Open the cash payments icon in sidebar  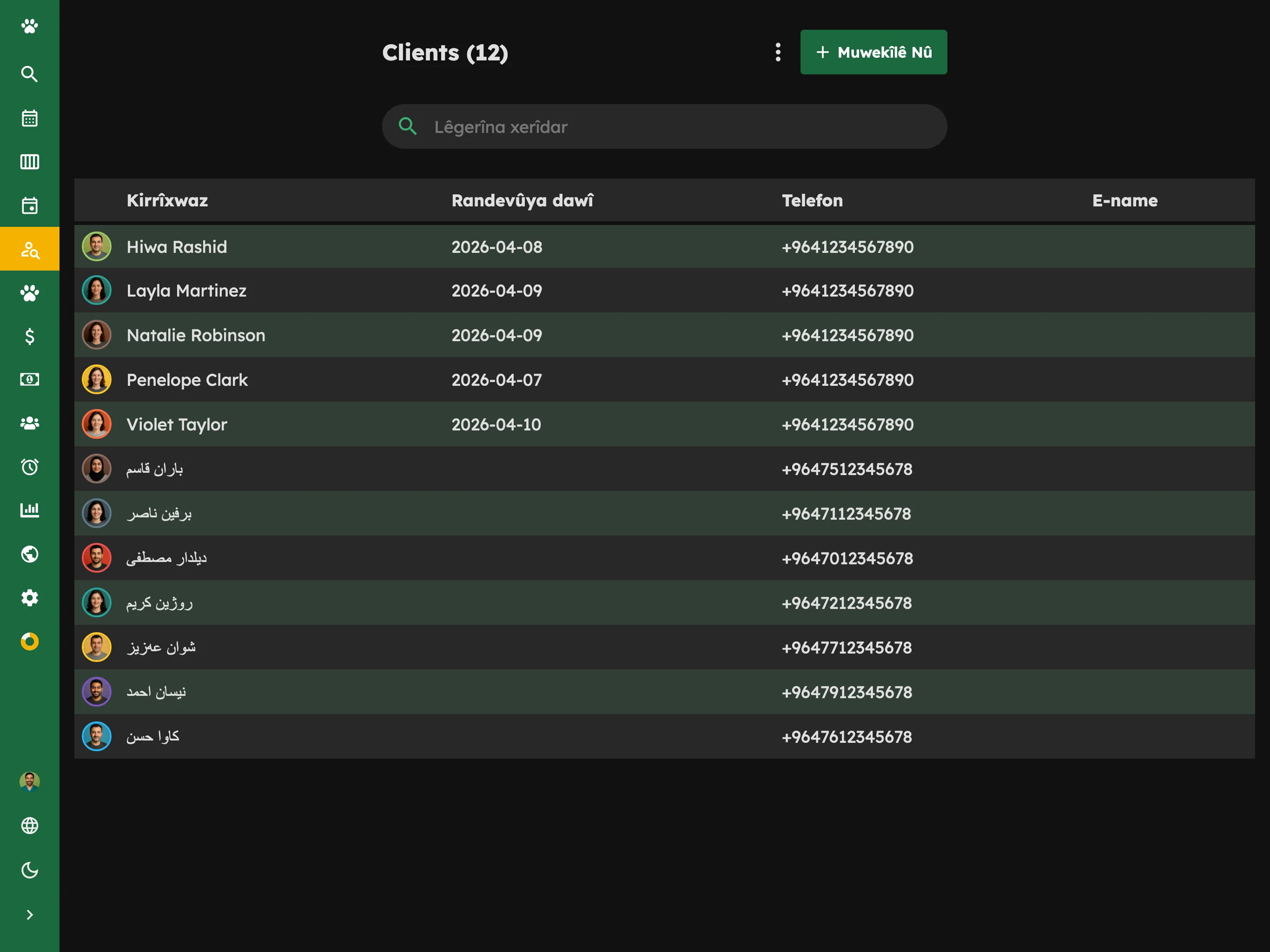(29, 379)
